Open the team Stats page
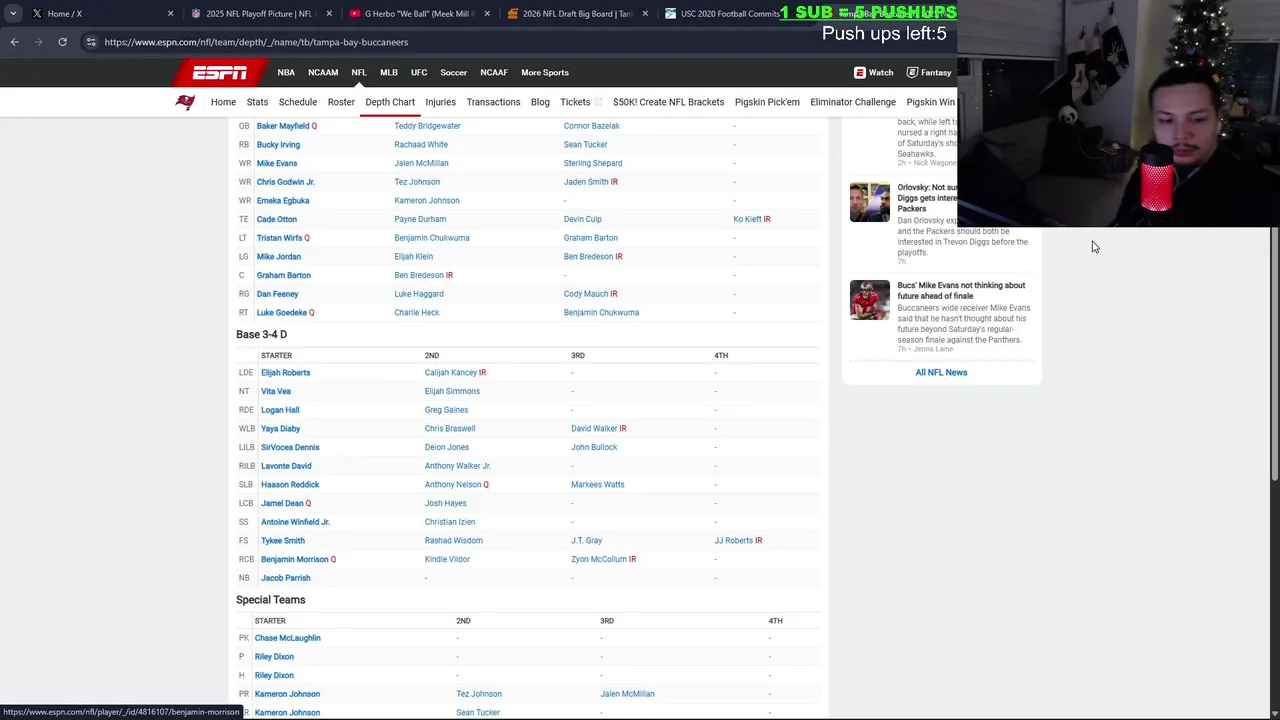 point(257,102)
